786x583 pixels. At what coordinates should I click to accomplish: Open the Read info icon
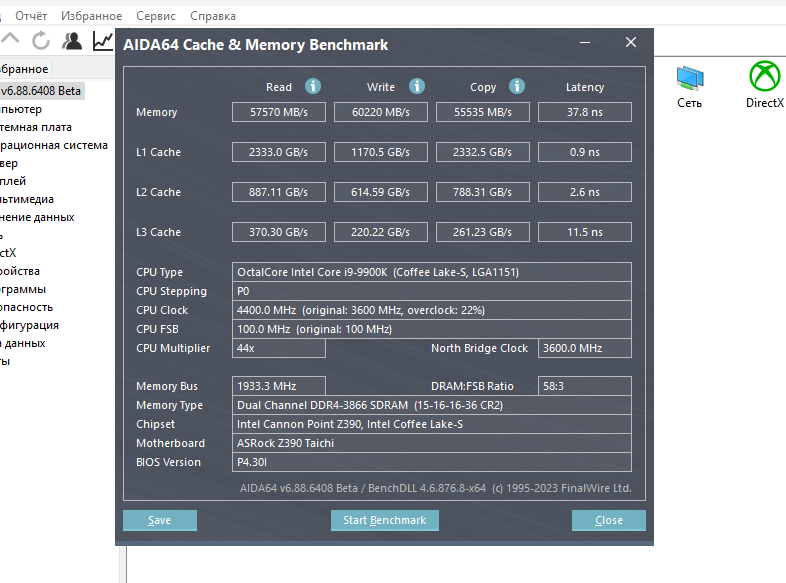click(x=313, y=86)
